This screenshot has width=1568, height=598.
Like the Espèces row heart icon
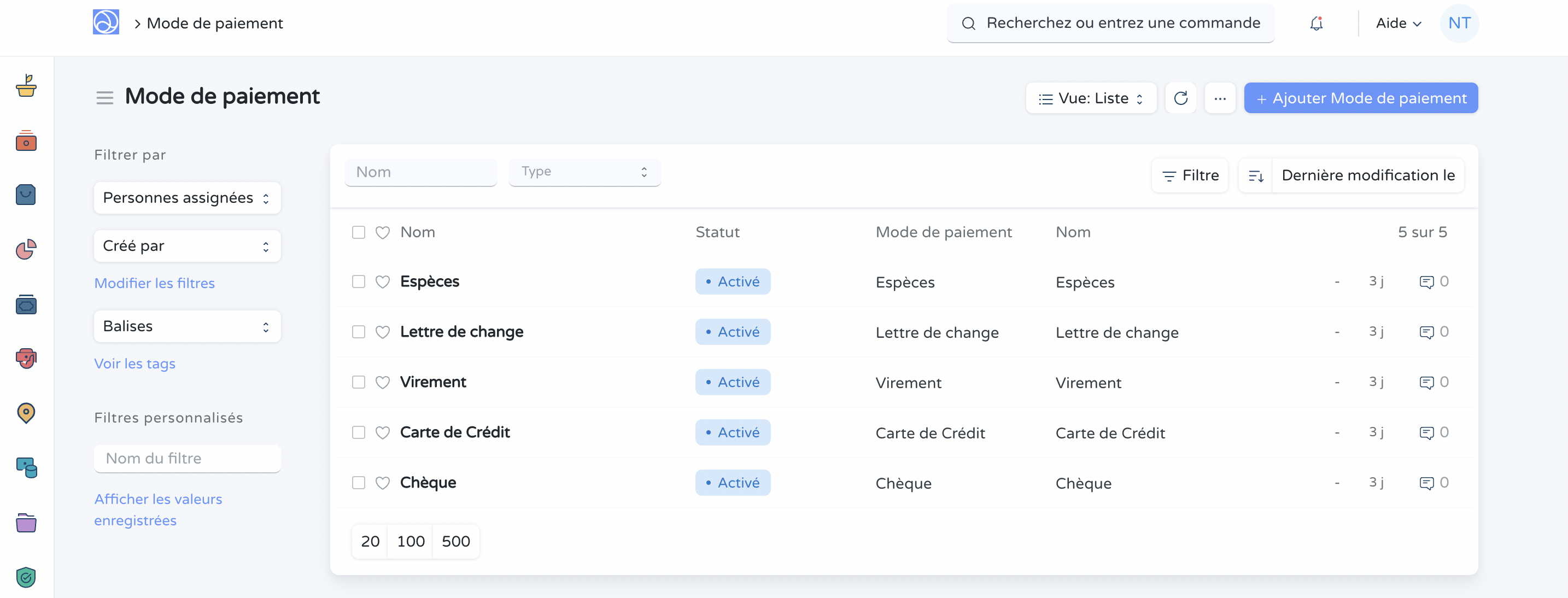[382, 282]
